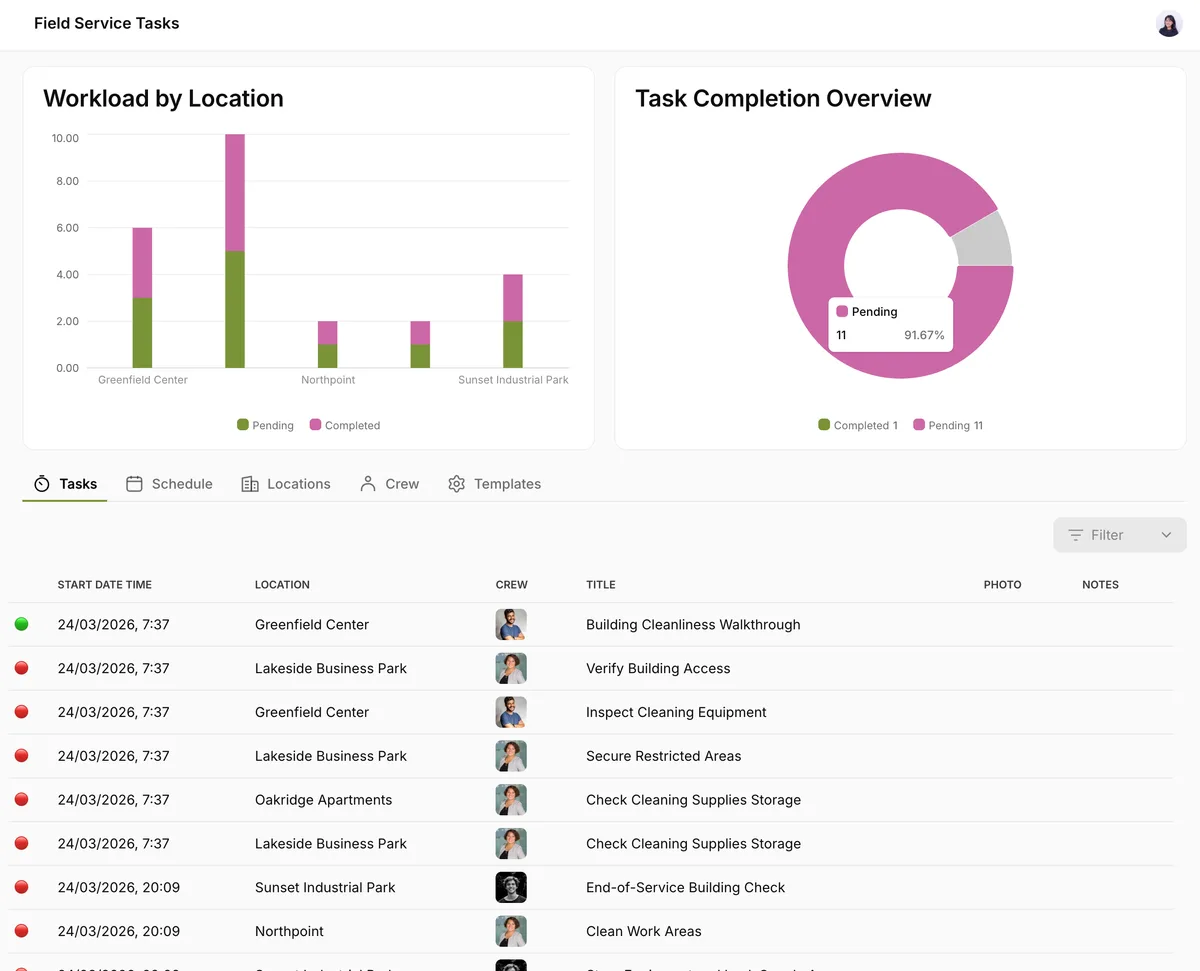Toggle Pending 11 in the donut chart legend
Screen dimensions: 1200x971
click(948, 425)
